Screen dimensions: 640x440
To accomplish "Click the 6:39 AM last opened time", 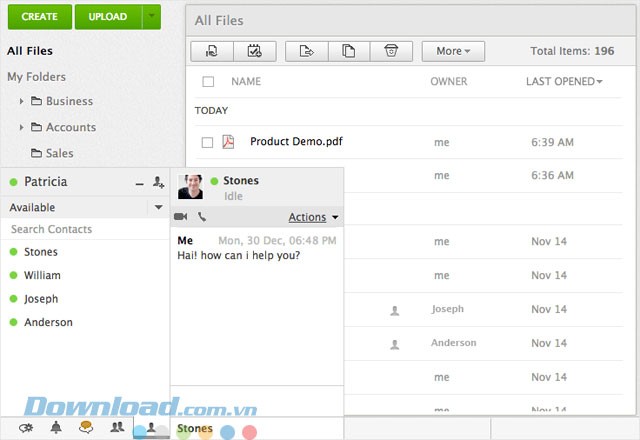I will [552, 142].
